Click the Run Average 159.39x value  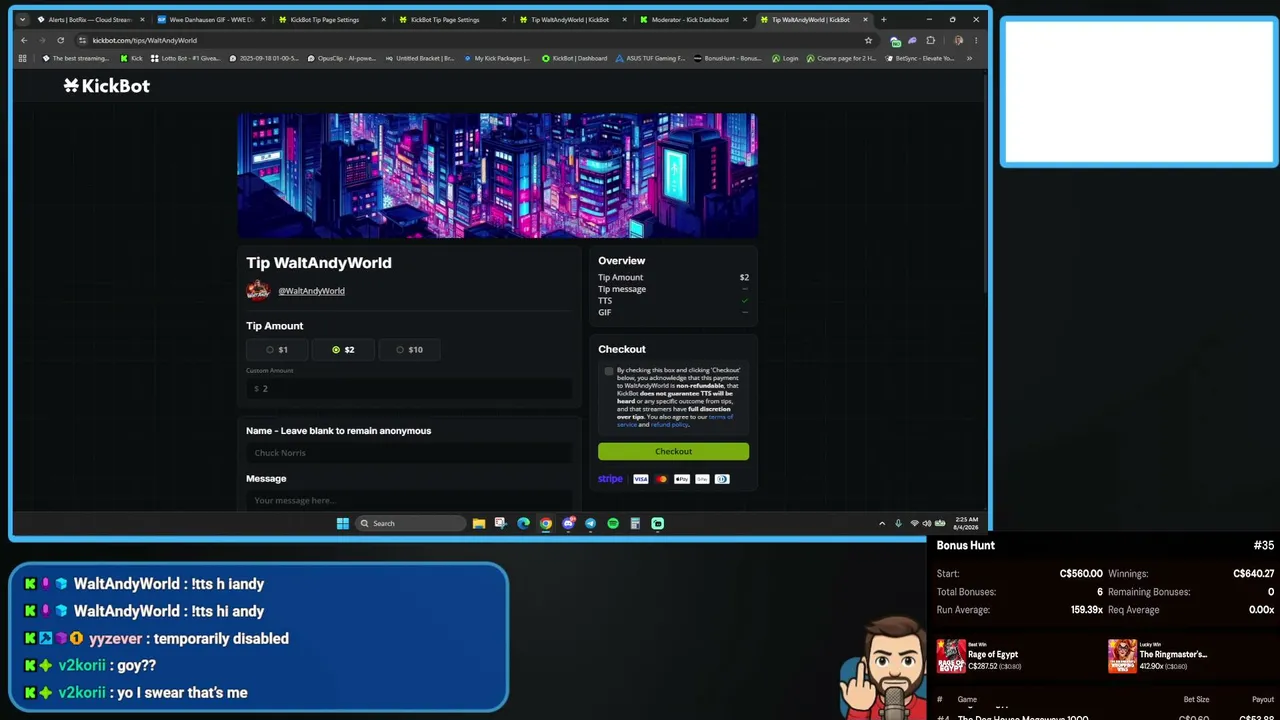coord(1087,610)
